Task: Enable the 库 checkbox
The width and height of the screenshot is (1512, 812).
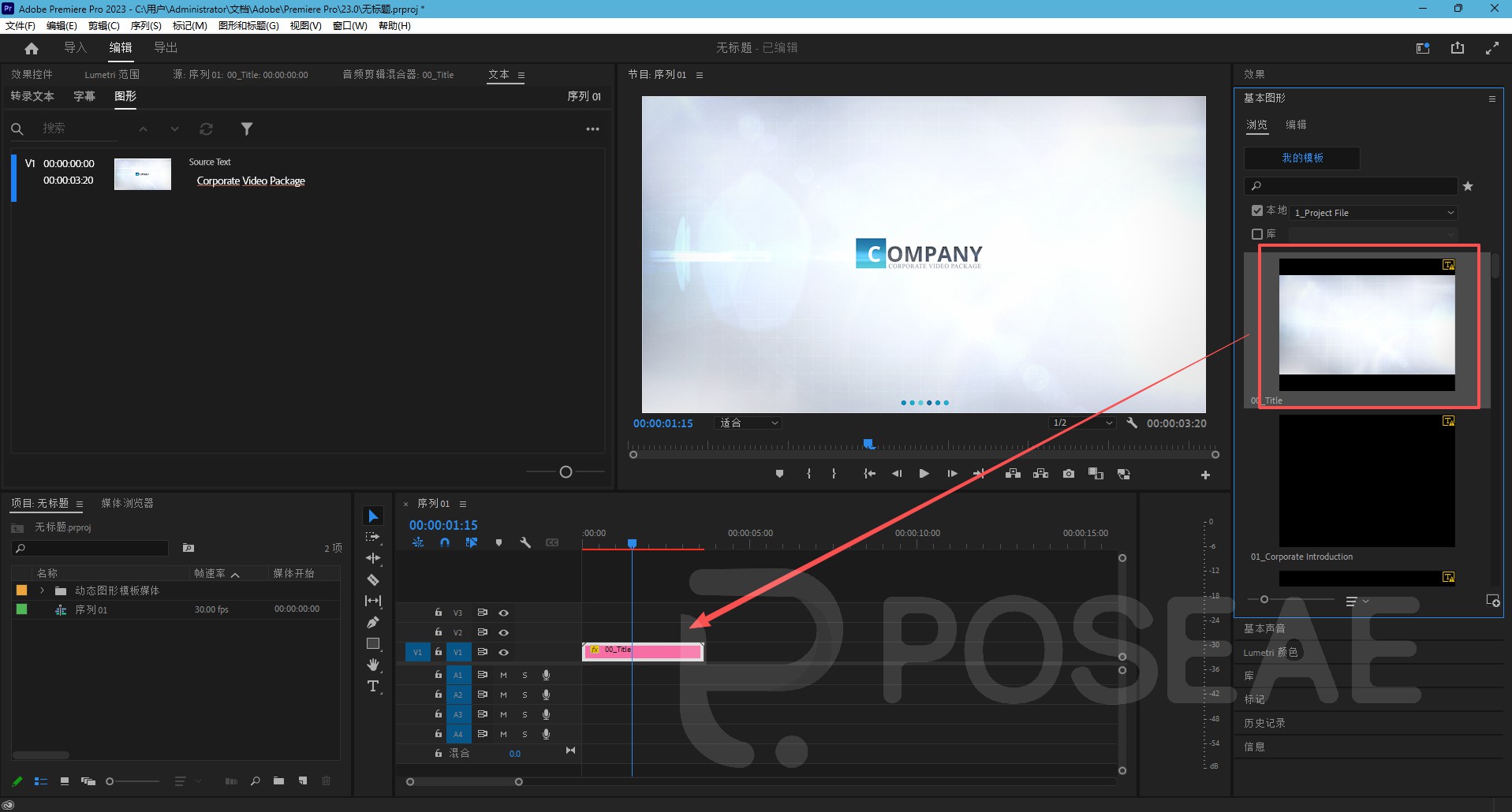Action: tap(1257, 234)
